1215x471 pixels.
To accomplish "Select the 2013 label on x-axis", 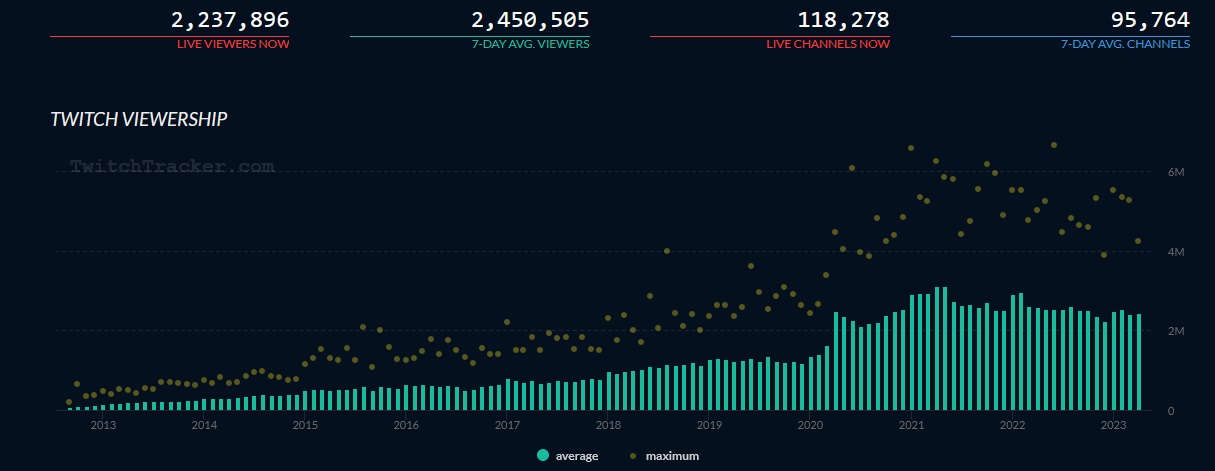I will click(x=103, y=425).
